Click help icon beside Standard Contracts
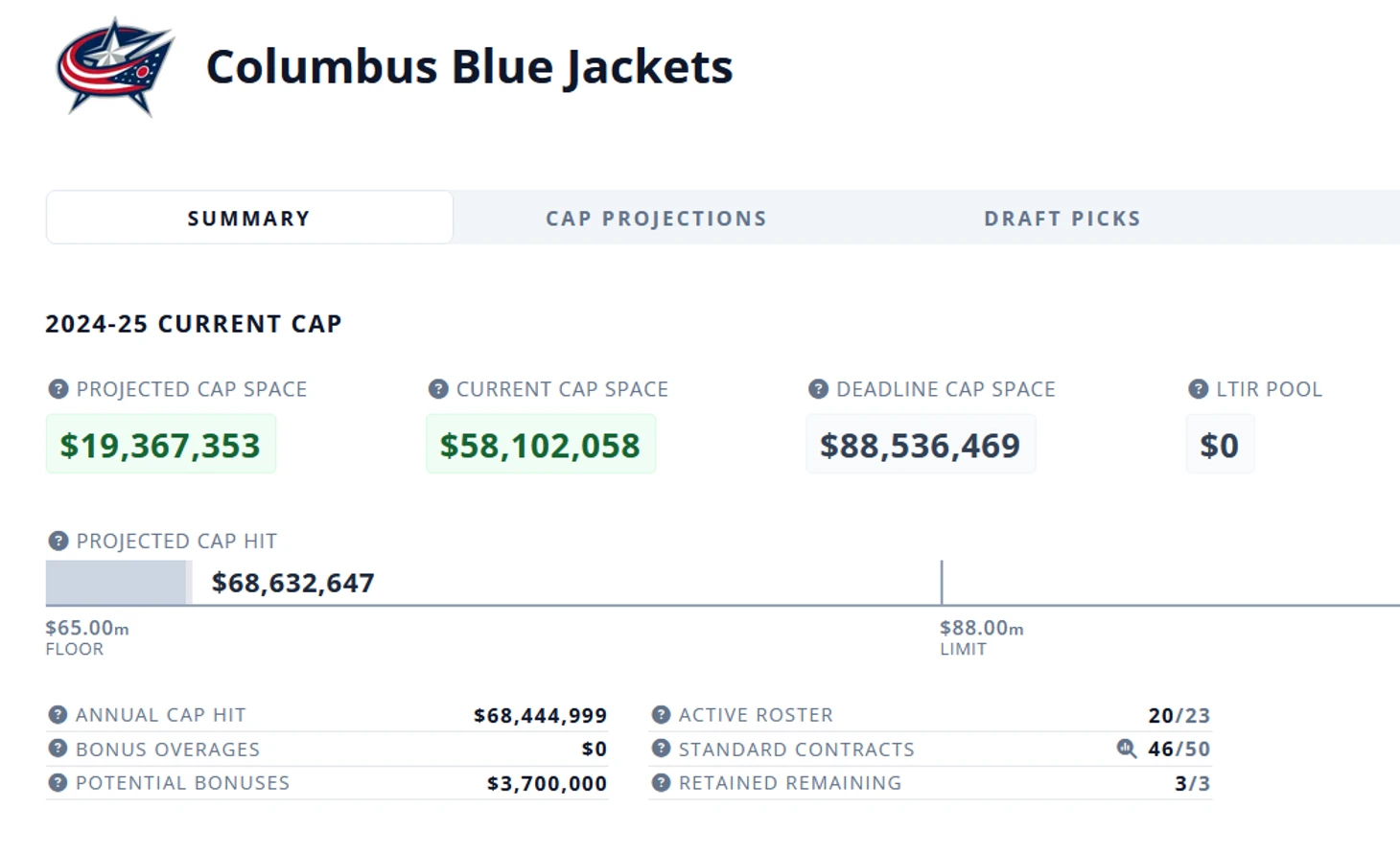This screenshot has width=1400, height=854. coord(661,749)
